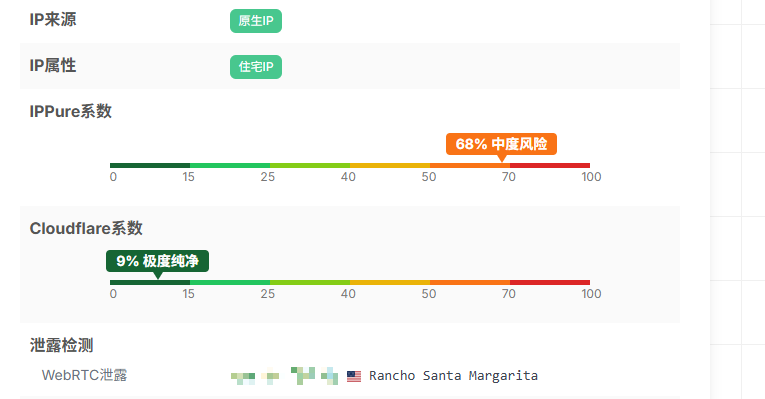
Task: Click the blurred WebRTC IP address
Action: tap(284, 376)
